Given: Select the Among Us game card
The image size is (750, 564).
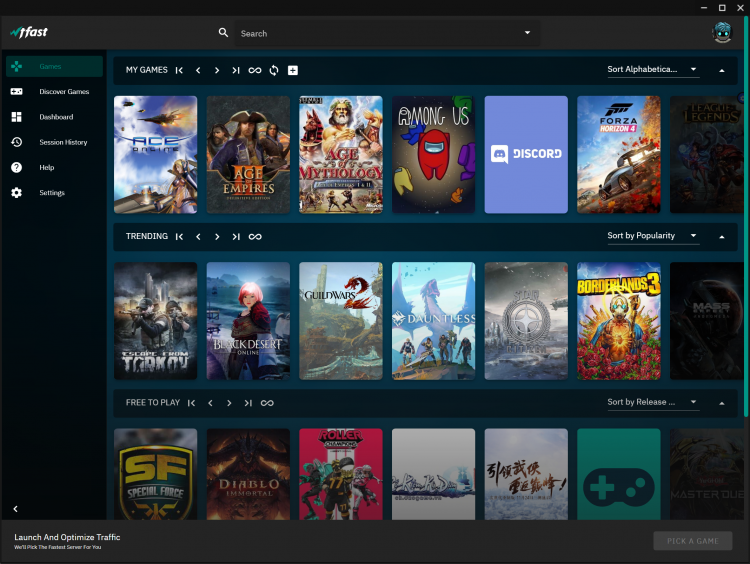Looking at the screenshot, I should 433,155.
